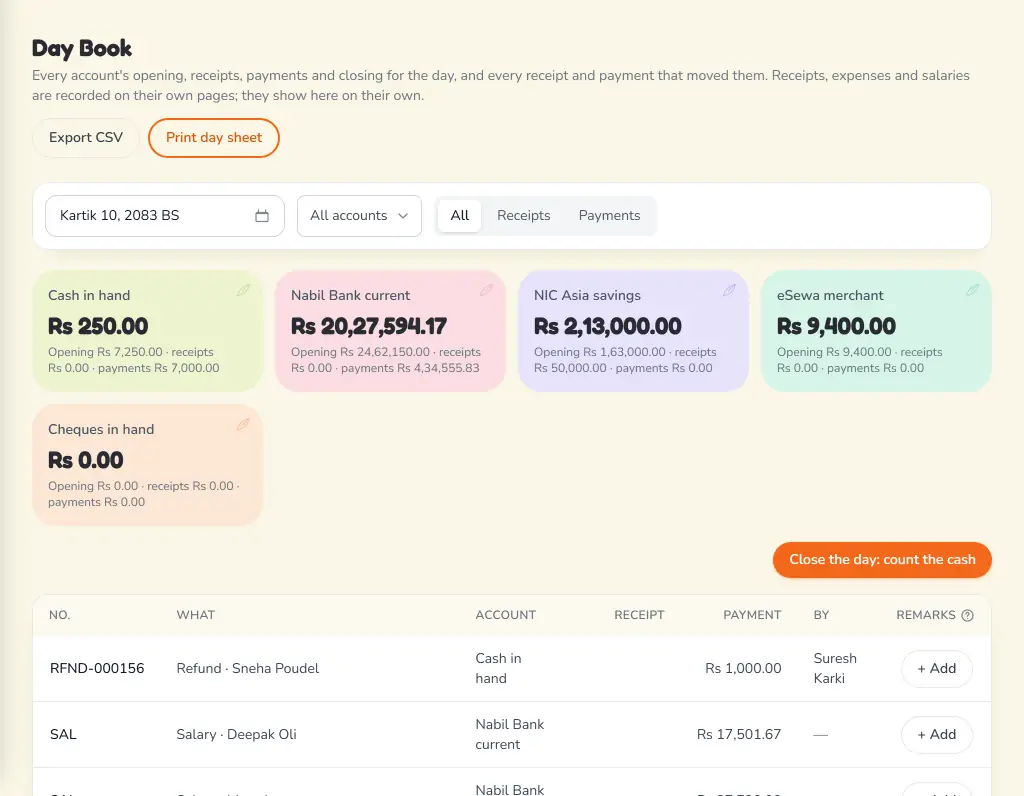Click the NIC Asia balance Rs 2,13,000.00
1024x796 pixels.
tap(607, 326)
